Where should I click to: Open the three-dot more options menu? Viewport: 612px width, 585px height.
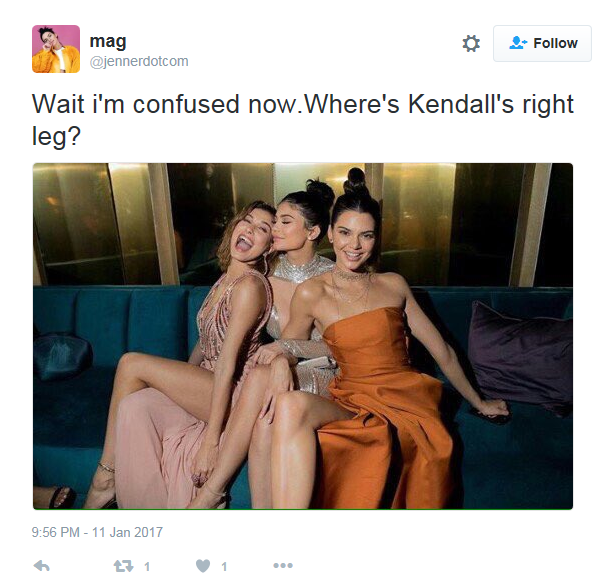click(x=283, y=565)
